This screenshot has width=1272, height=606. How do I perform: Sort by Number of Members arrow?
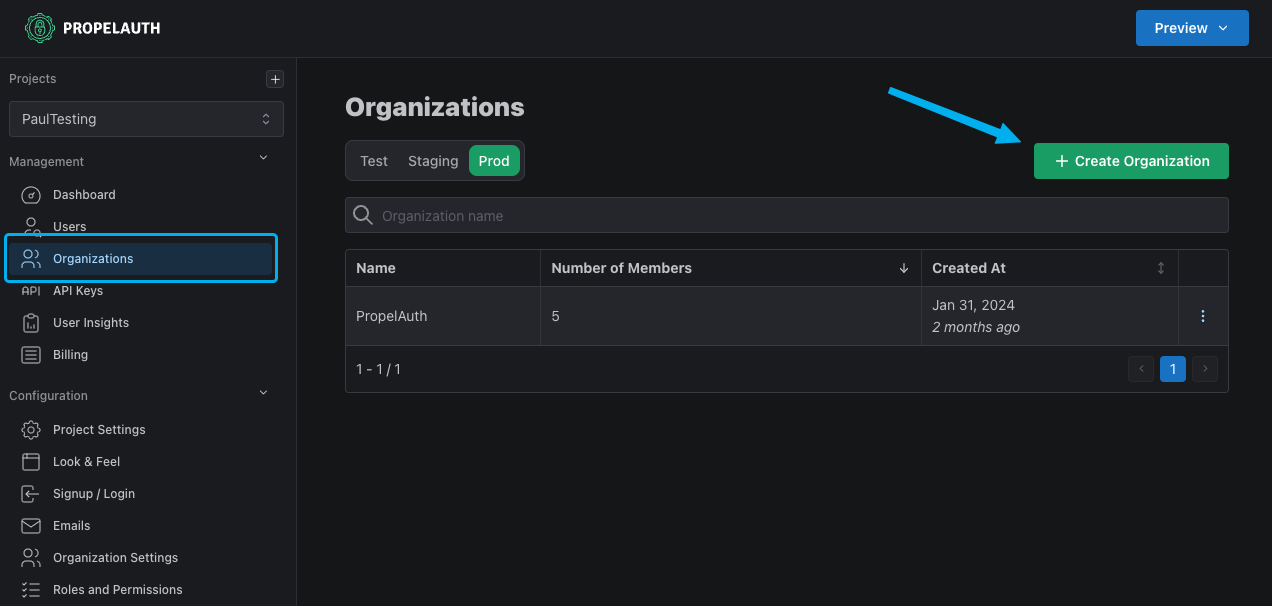[904, 268]
